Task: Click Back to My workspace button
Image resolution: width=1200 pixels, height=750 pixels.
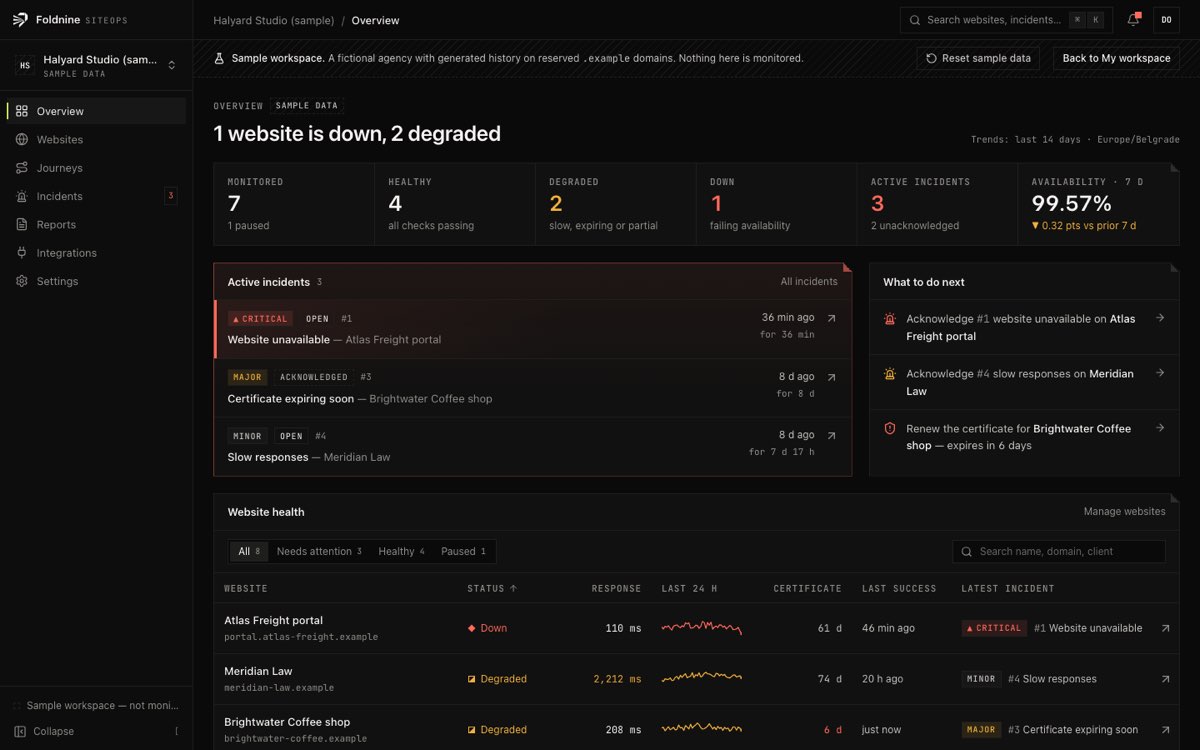Action: tap(1116, 58)
